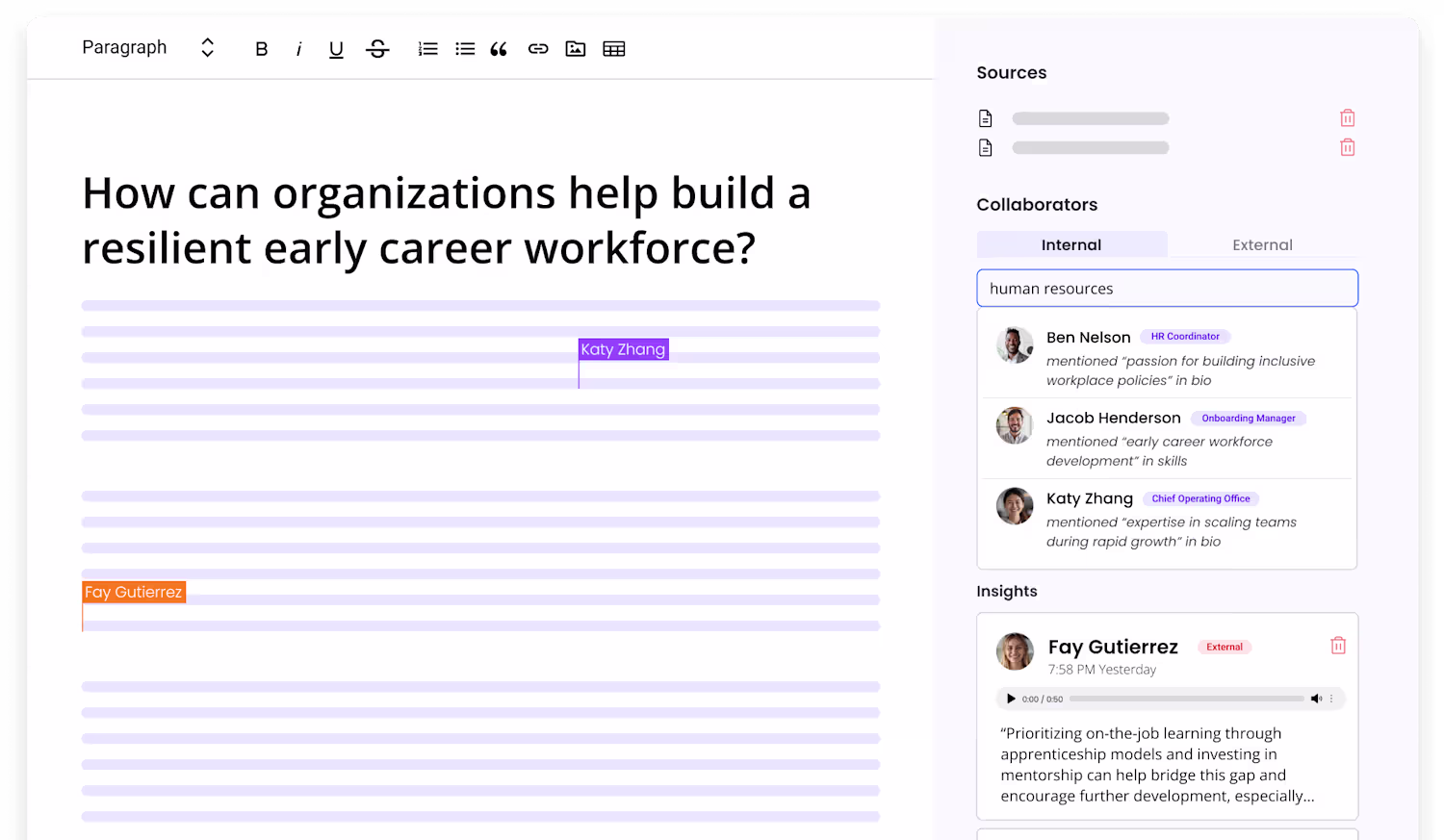
Task: Insert an image from the toolbar
Action: [576, 49]
